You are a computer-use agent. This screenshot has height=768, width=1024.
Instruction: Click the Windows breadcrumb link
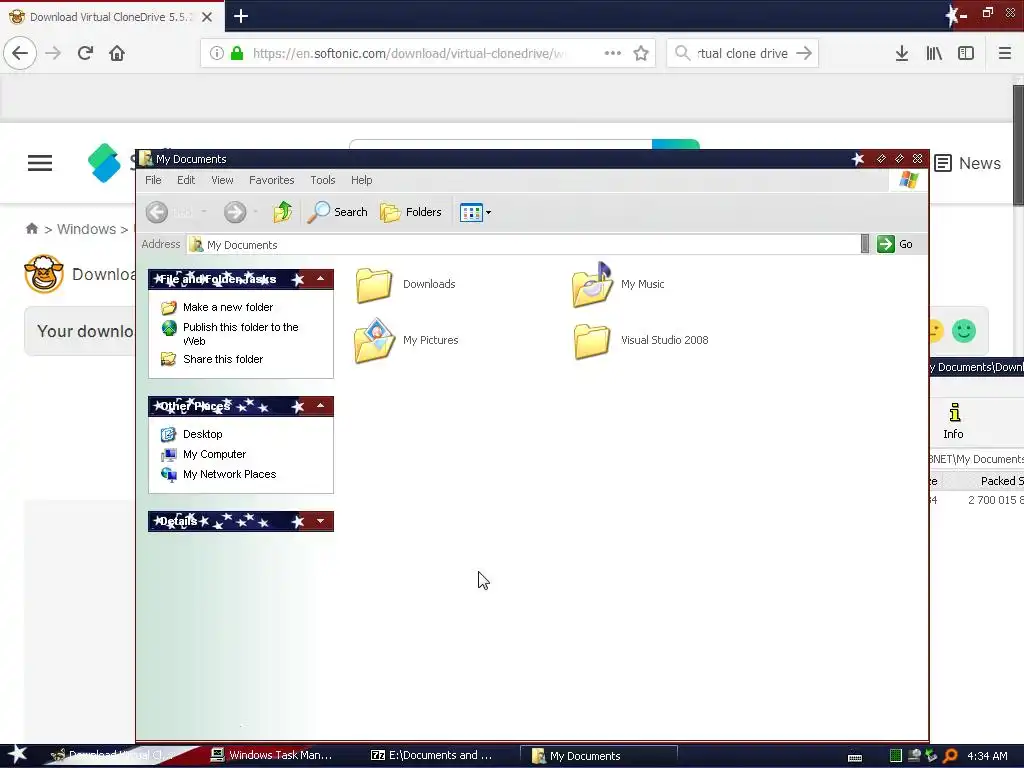(86, 229)
